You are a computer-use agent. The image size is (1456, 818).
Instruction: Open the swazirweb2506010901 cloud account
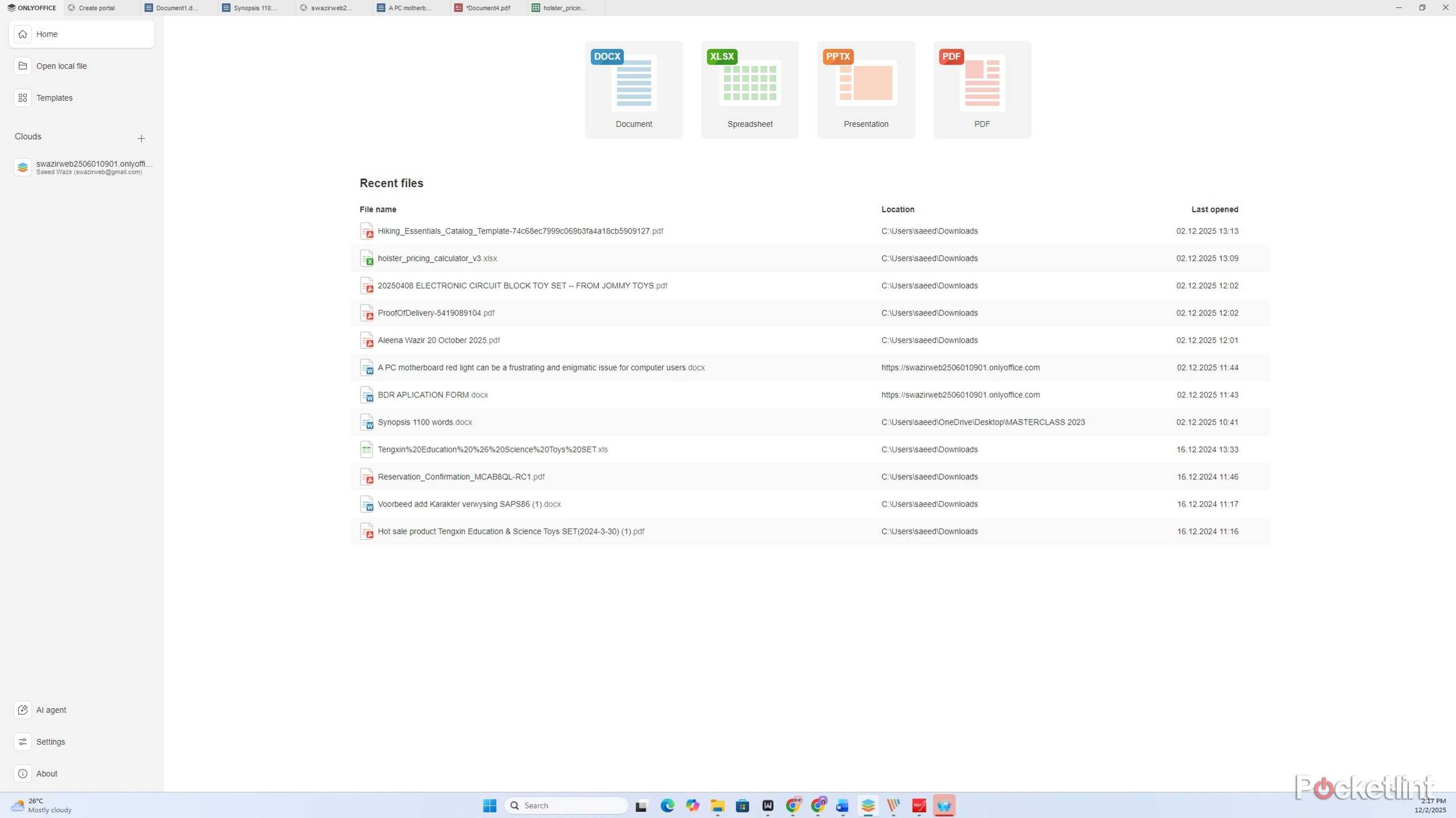(x=83, y=167)
